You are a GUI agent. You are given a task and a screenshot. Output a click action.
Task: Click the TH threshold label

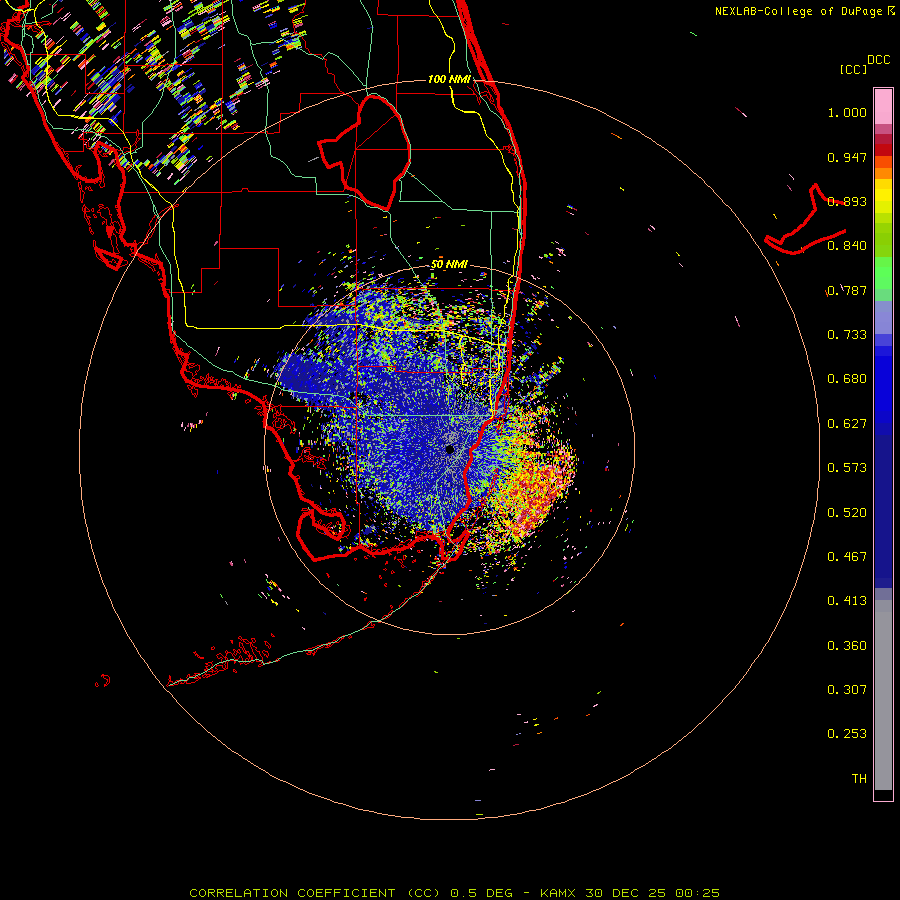(x=859, y=779)
